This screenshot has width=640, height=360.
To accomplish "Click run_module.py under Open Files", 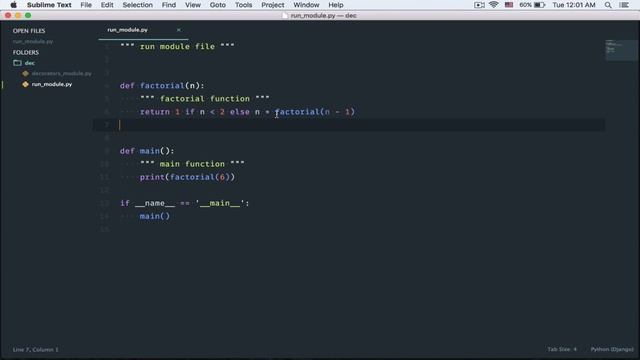I will click(33, 42).
